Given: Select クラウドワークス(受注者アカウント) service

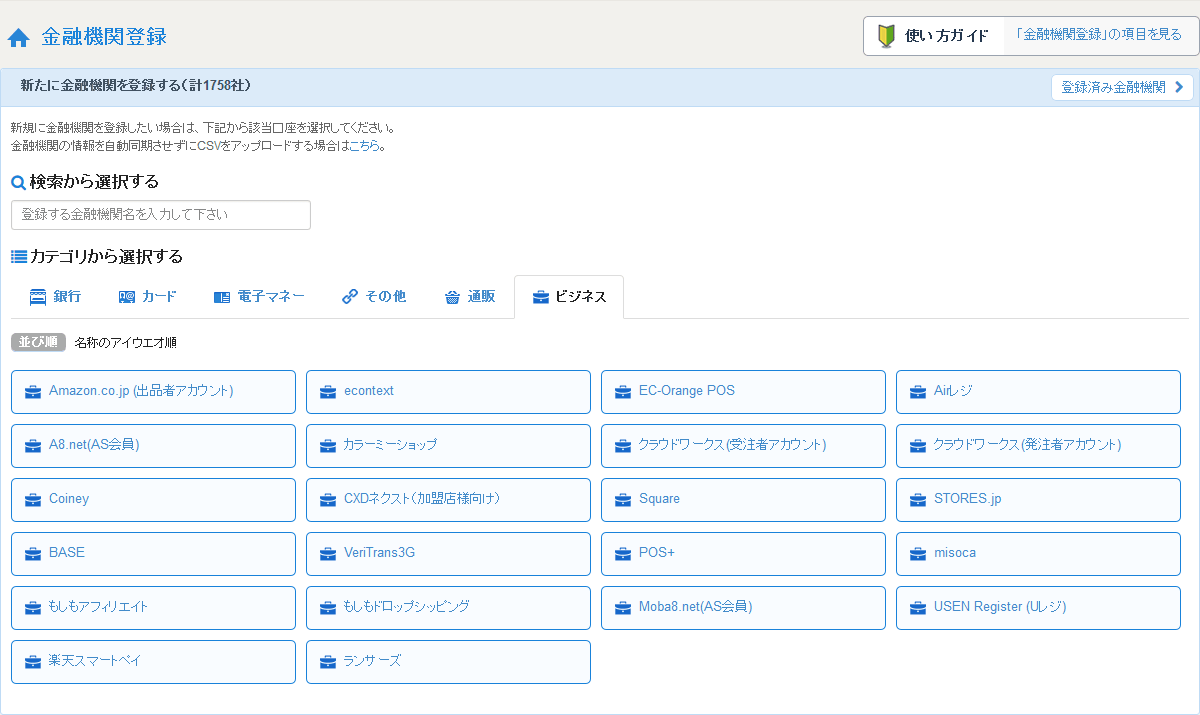Looking at the screenshot, I should click(x=743, y=446).
